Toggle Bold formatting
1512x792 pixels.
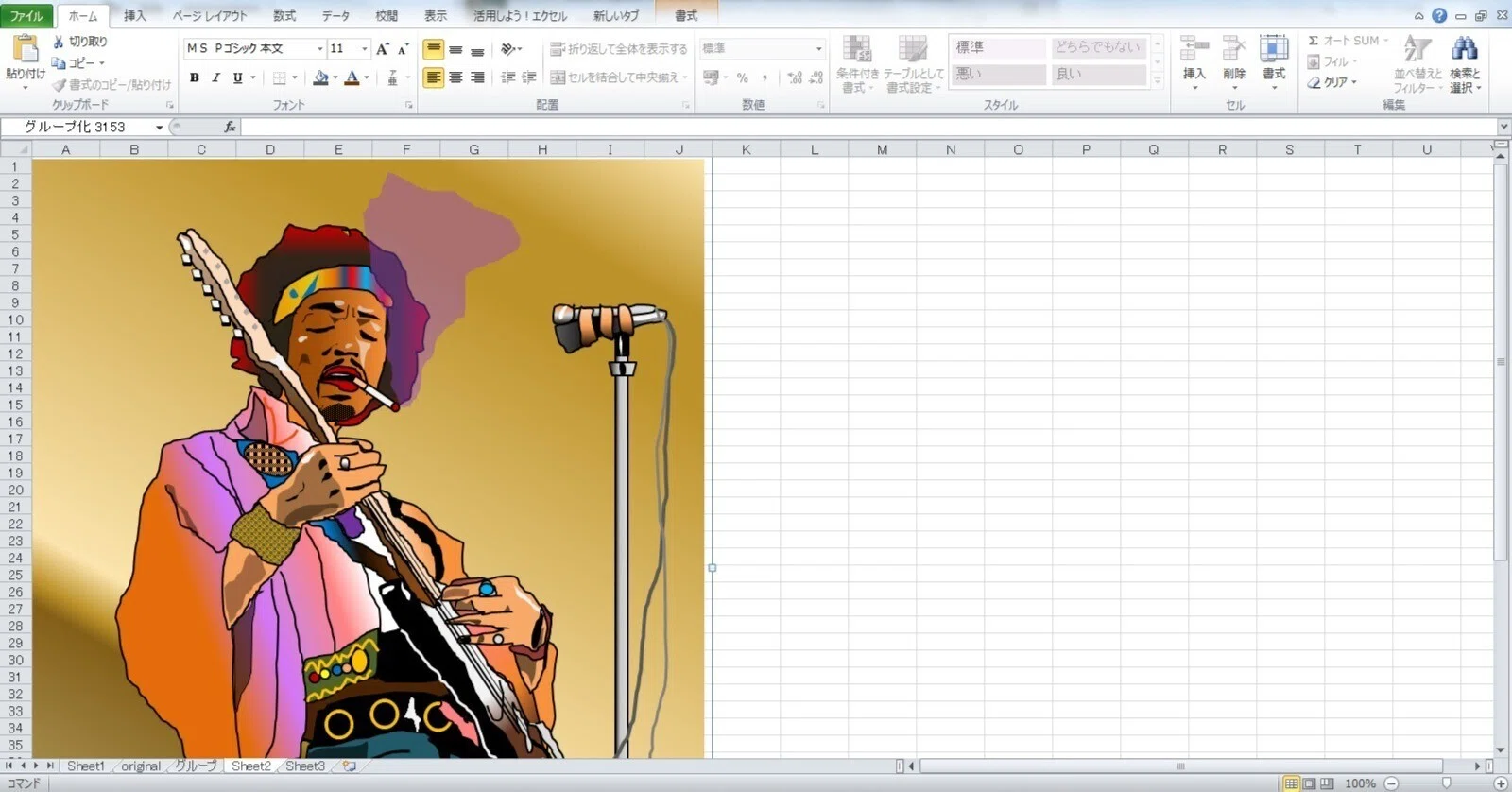pos(194,77)
